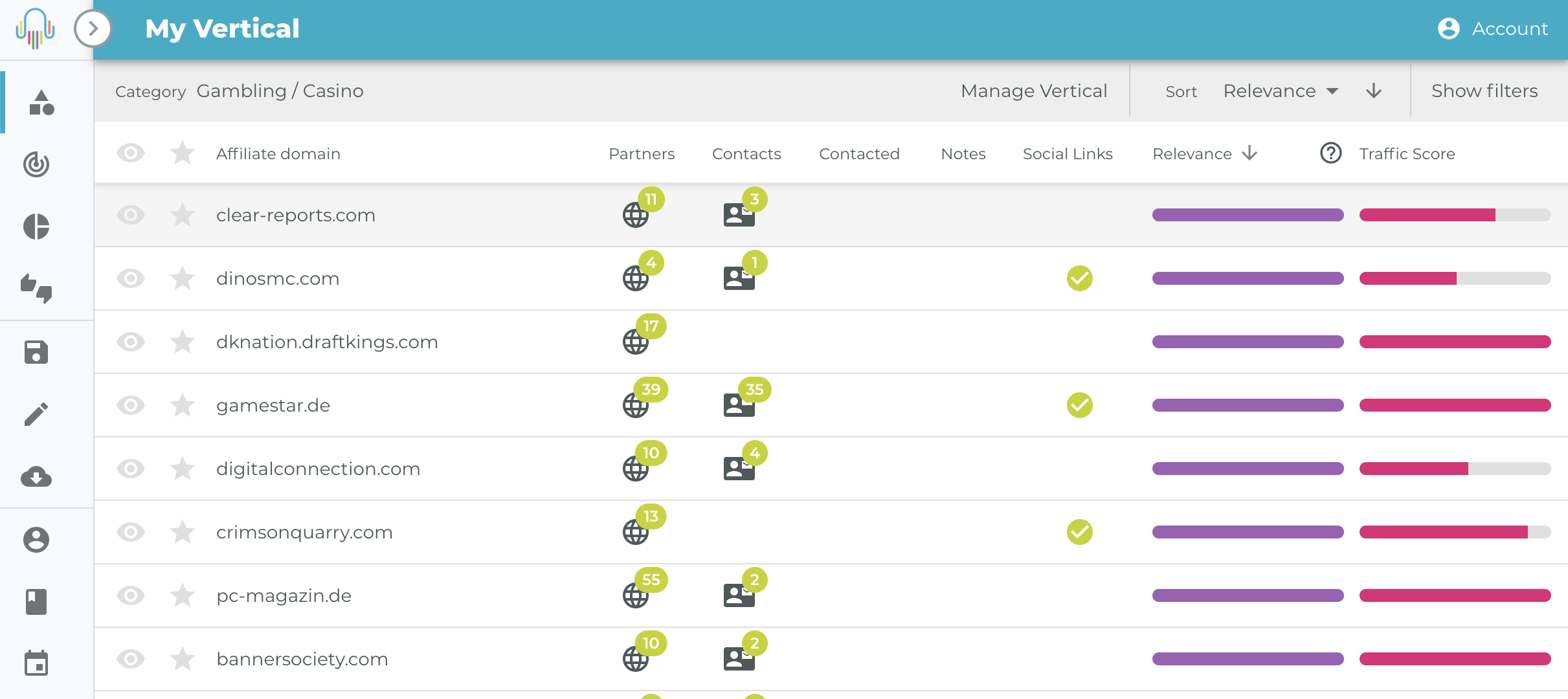This screenshot has height=699, width=1568.
Task: Open the pencil edit sidebar icon
Action: pos(36,414)
